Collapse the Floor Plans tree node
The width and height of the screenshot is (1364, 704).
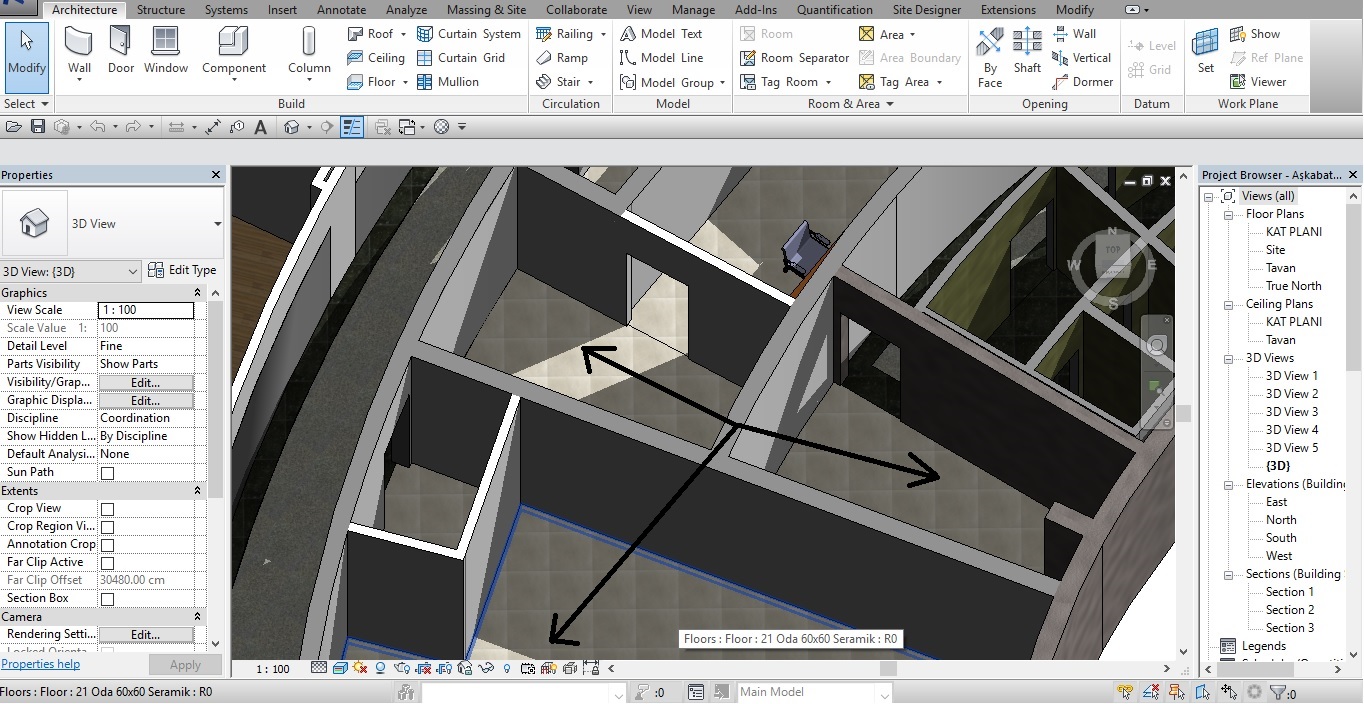pos(1228,214)
